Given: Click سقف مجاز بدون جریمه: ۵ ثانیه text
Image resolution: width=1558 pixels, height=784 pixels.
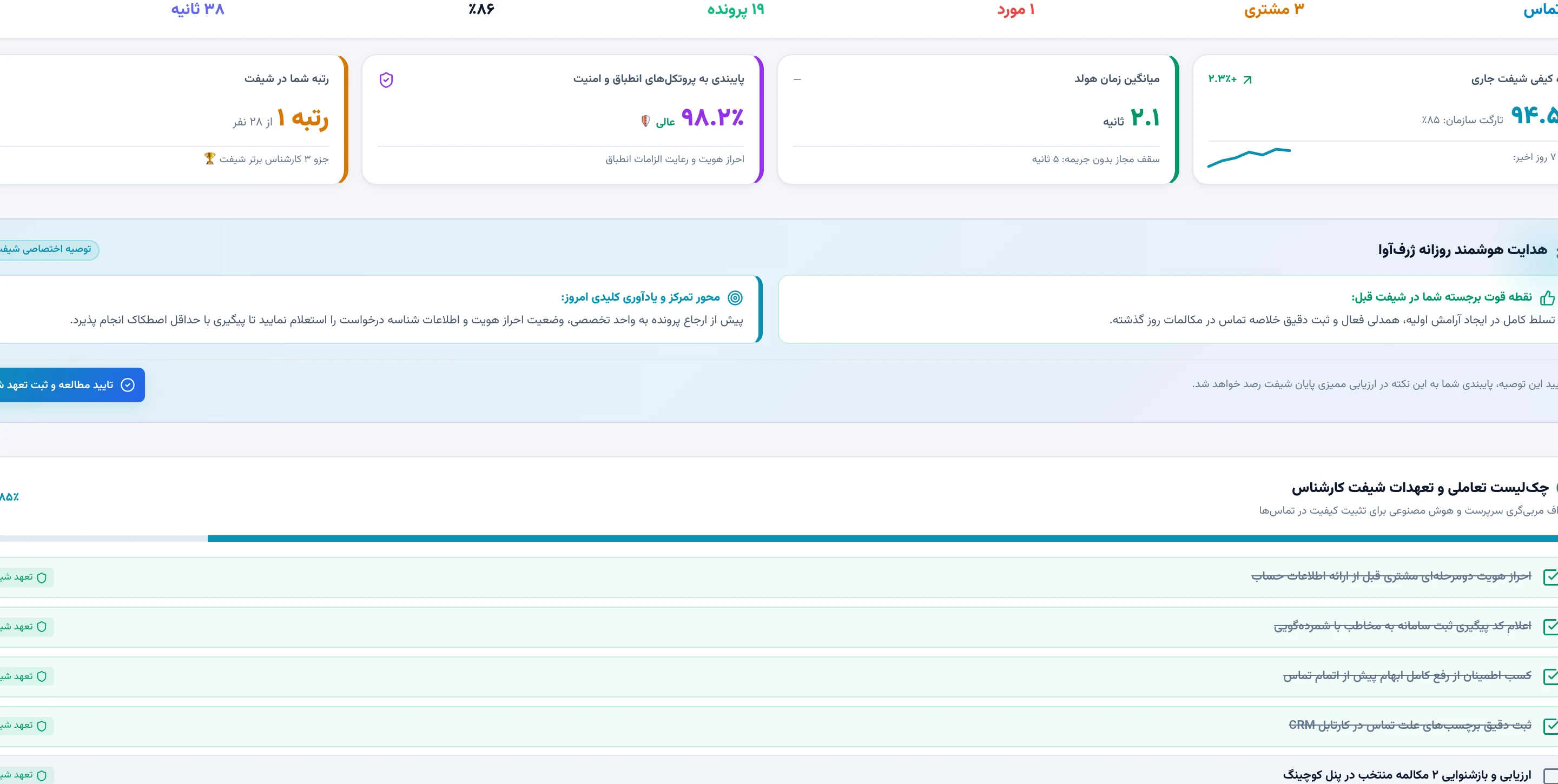Looking at the screenshot, I should 1096,159.
